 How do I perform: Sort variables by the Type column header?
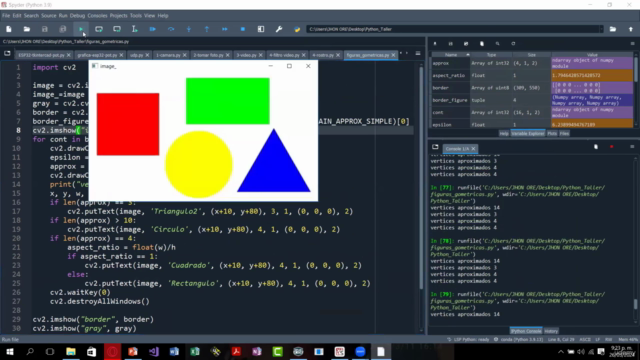491,55
